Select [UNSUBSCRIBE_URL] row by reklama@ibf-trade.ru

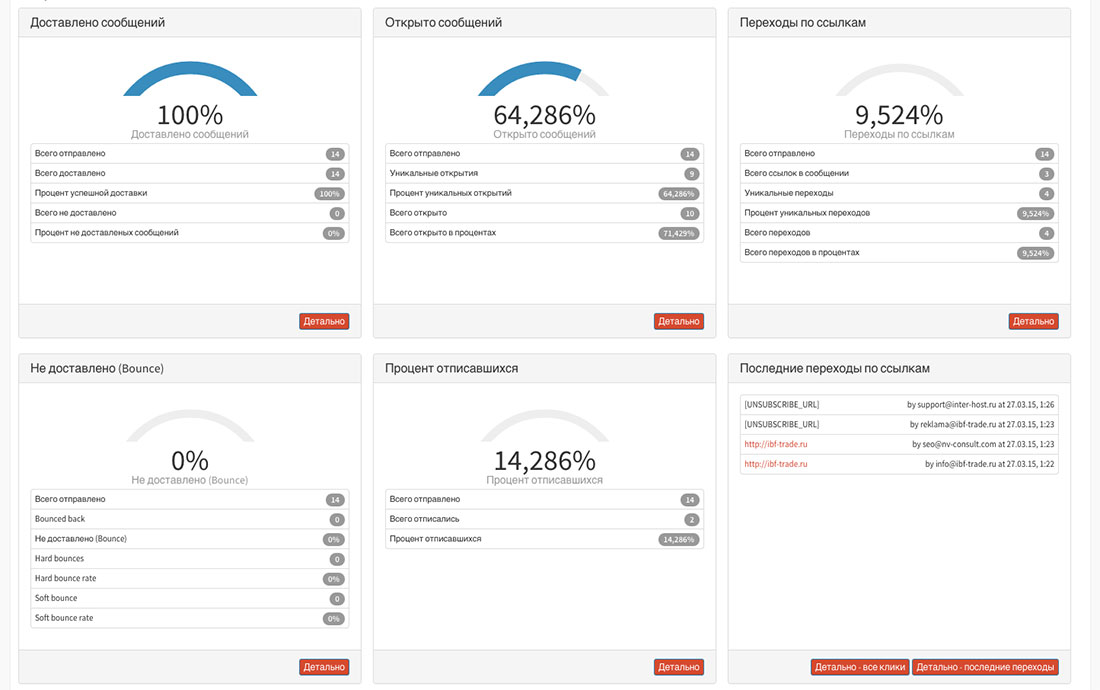[899, 424]
